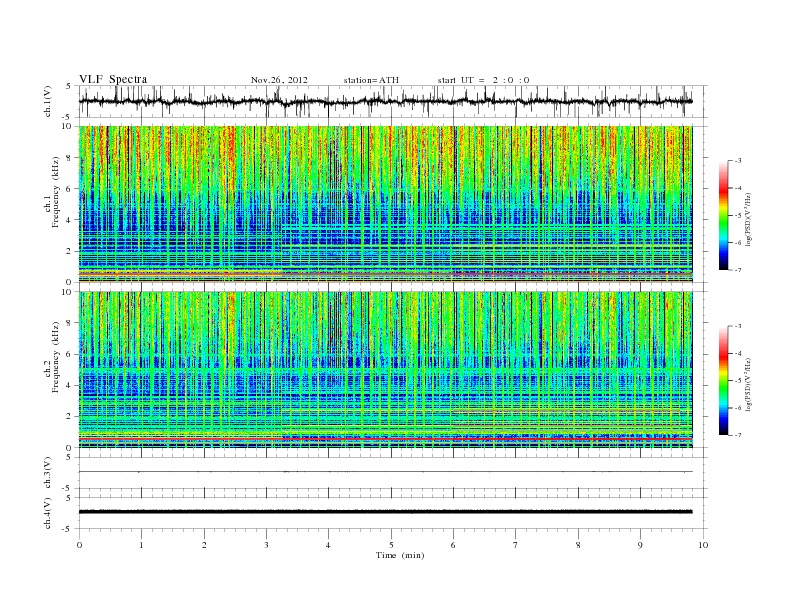Click the ch.1 colorbar "log(PSD)(V²/Hz)" label
Screen dimensions: 792x612
tap(747, 220)
